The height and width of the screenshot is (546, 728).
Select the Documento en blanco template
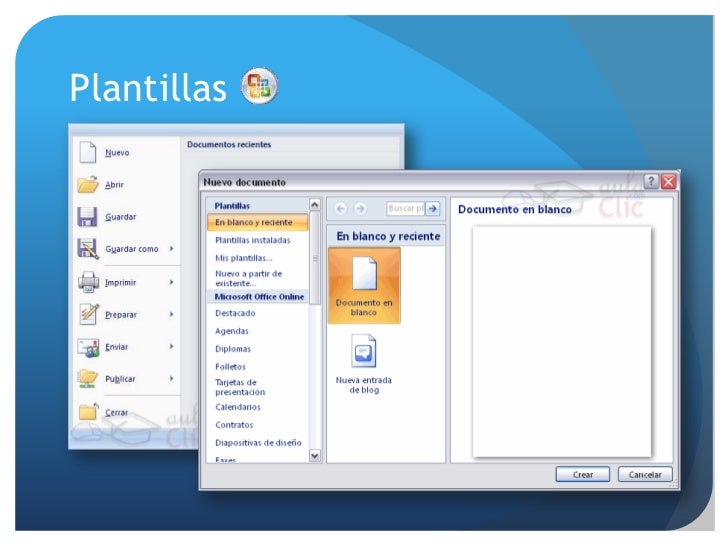tap(364, 285)
